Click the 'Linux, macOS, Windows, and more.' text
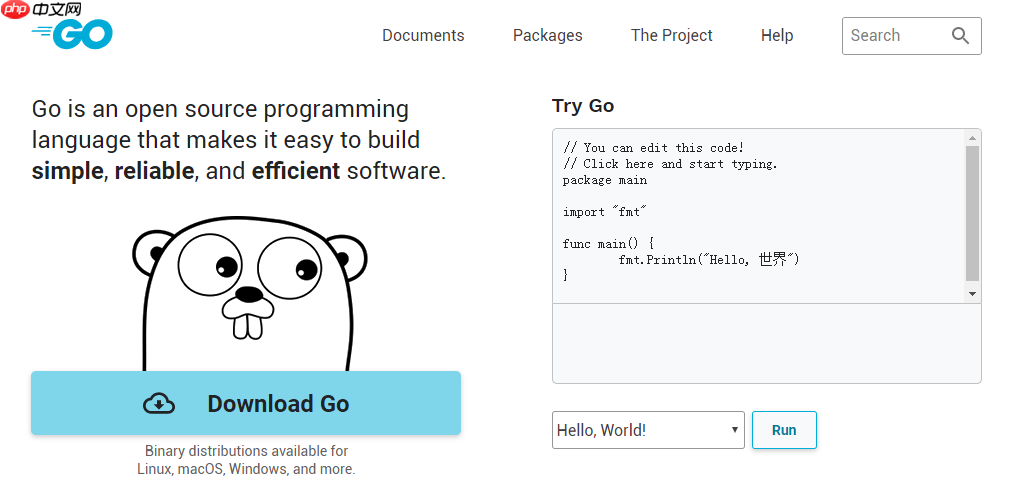The image size is (1009, 497). click(x=246, y=469)
